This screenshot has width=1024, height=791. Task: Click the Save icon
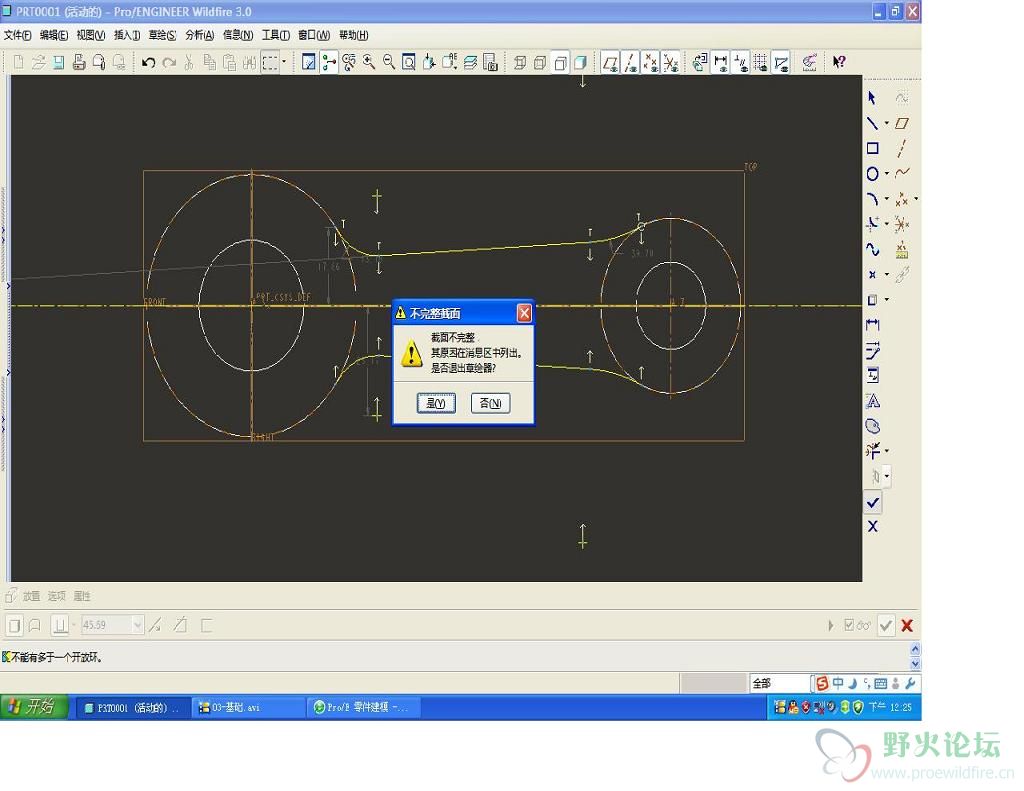pyautogui.click(x=59, y=62)
